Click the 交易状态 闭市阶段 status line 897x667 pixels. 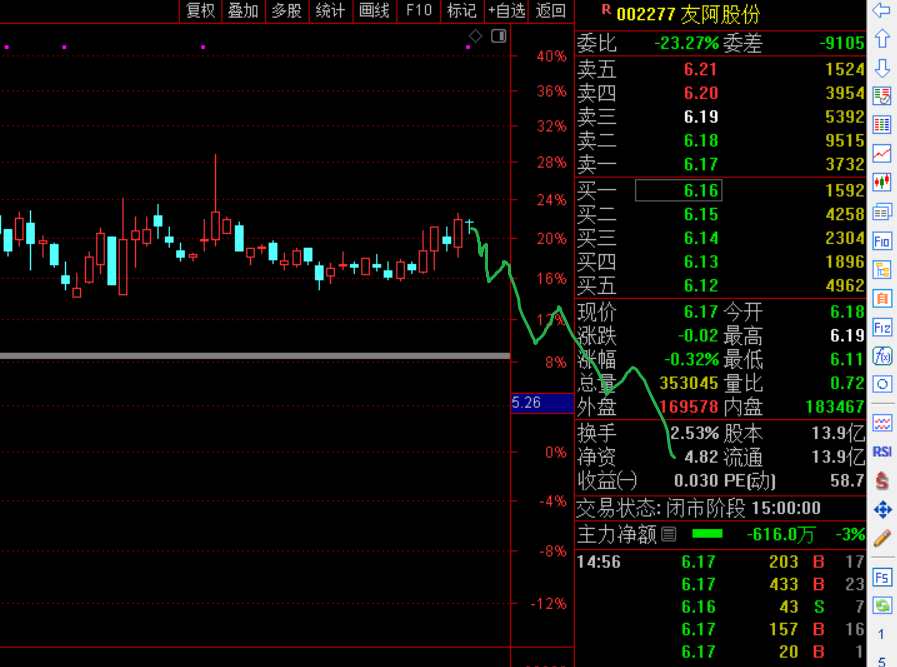(x=698, y=507)
